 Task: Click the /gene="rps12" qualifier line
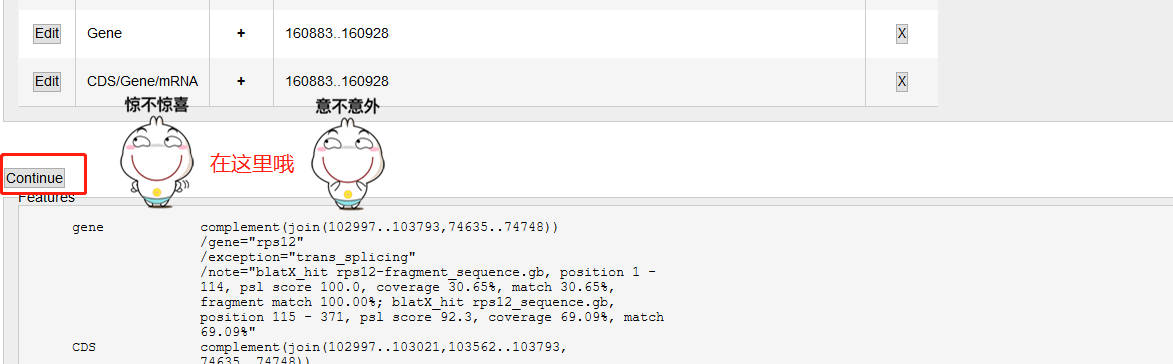(x=251, y=242)
